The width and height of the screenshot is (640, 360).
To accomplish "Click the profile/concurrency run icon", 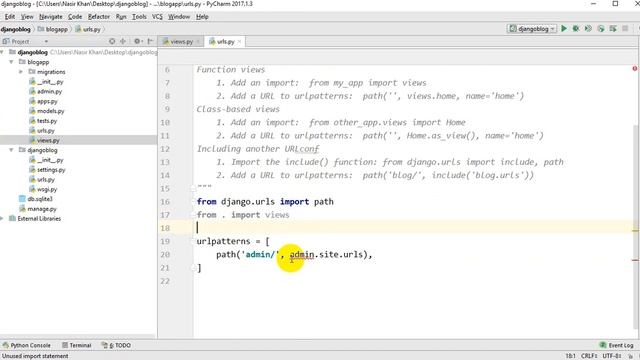I will [600, 29].
